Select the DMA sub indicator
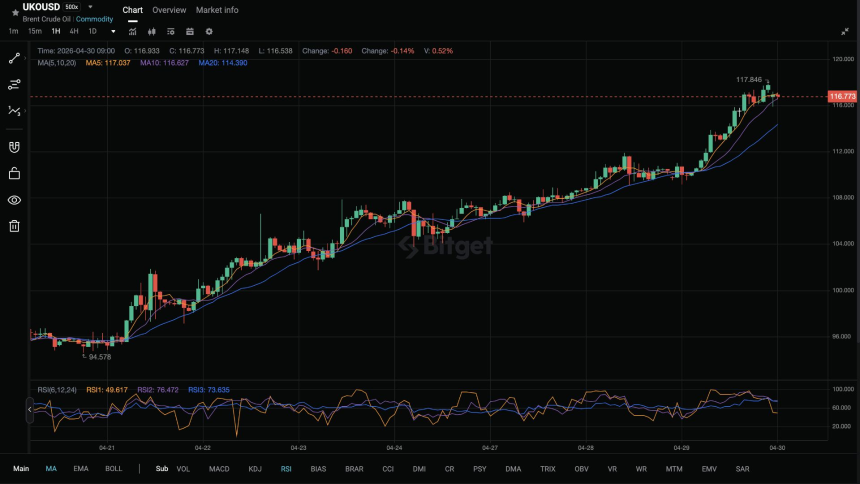This screenshot has width=860, height=484. coord(513,469)
